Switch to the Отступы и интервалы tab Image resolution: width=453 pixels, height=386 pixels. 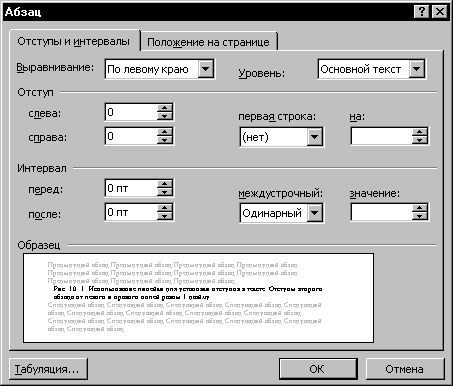(74, 41)
